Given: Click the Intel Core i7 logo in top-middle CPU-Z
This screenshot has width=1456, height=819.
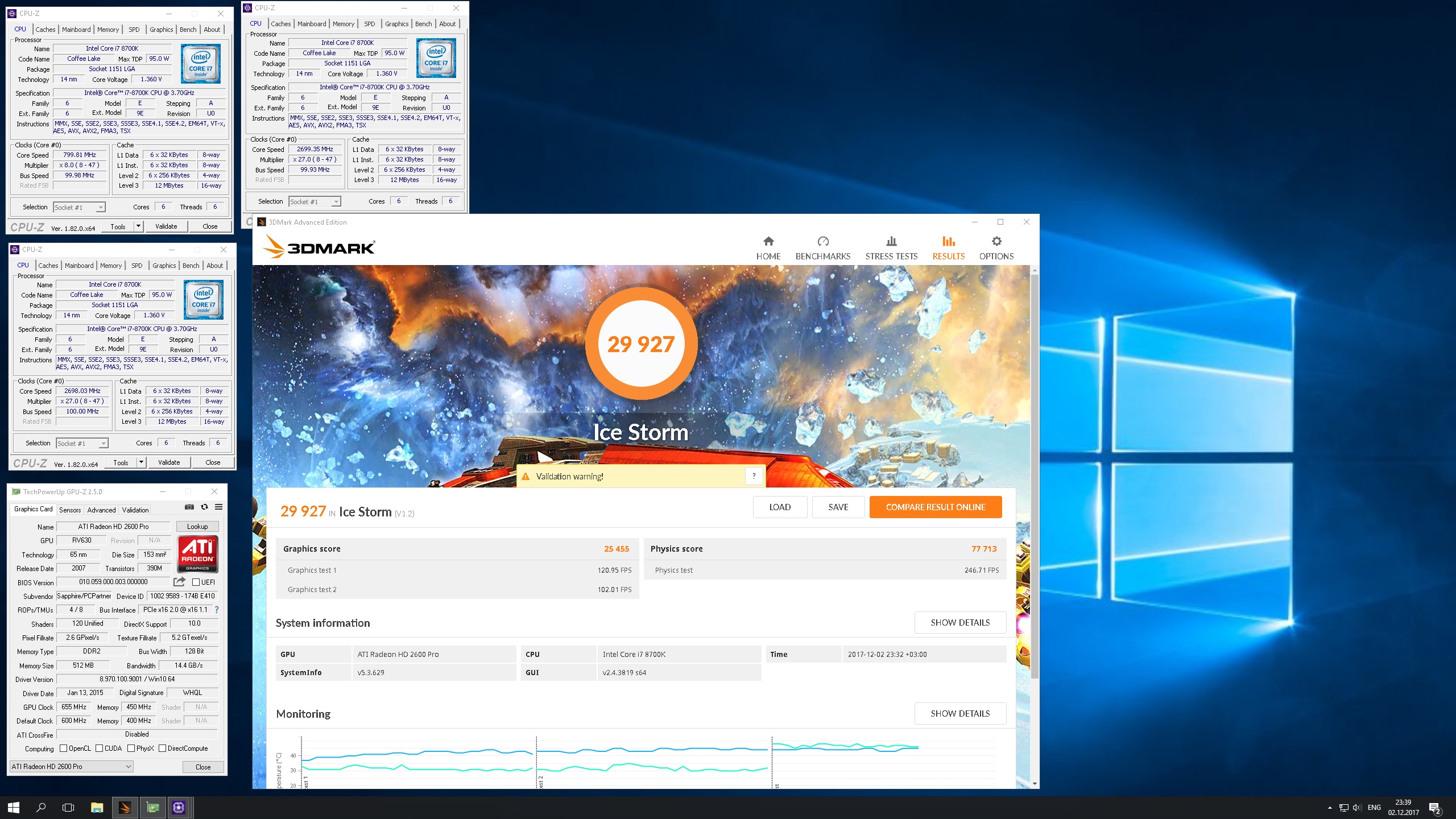Looking at the screenshot, I should pyautogui.click(x=436, y=58).
